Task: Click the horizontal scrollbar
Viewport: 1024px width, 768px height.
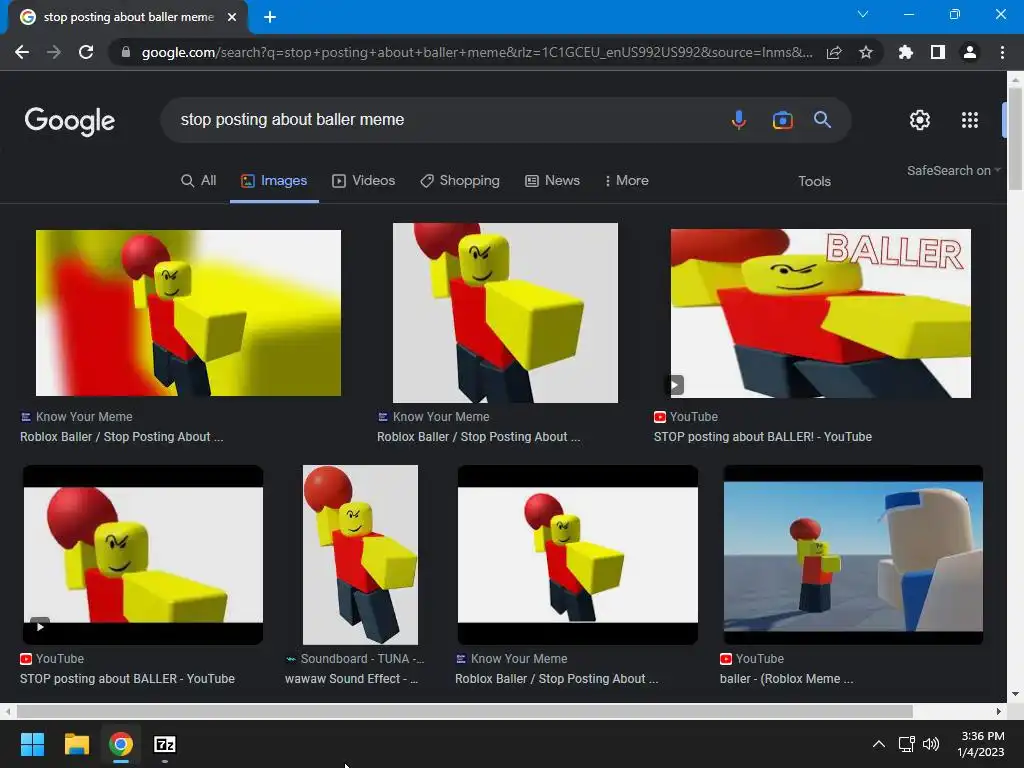Action: [464, 711]
